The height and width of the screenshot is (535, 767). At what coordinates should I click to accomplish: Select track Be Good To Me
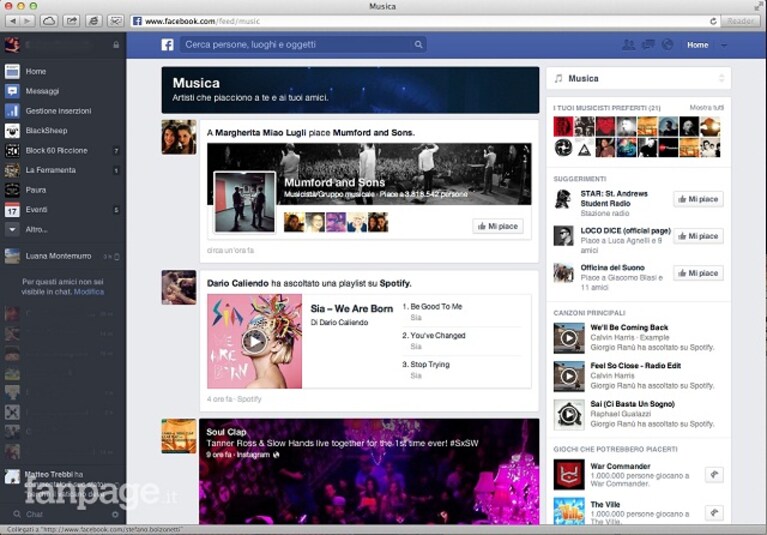(x=436, y=307)
